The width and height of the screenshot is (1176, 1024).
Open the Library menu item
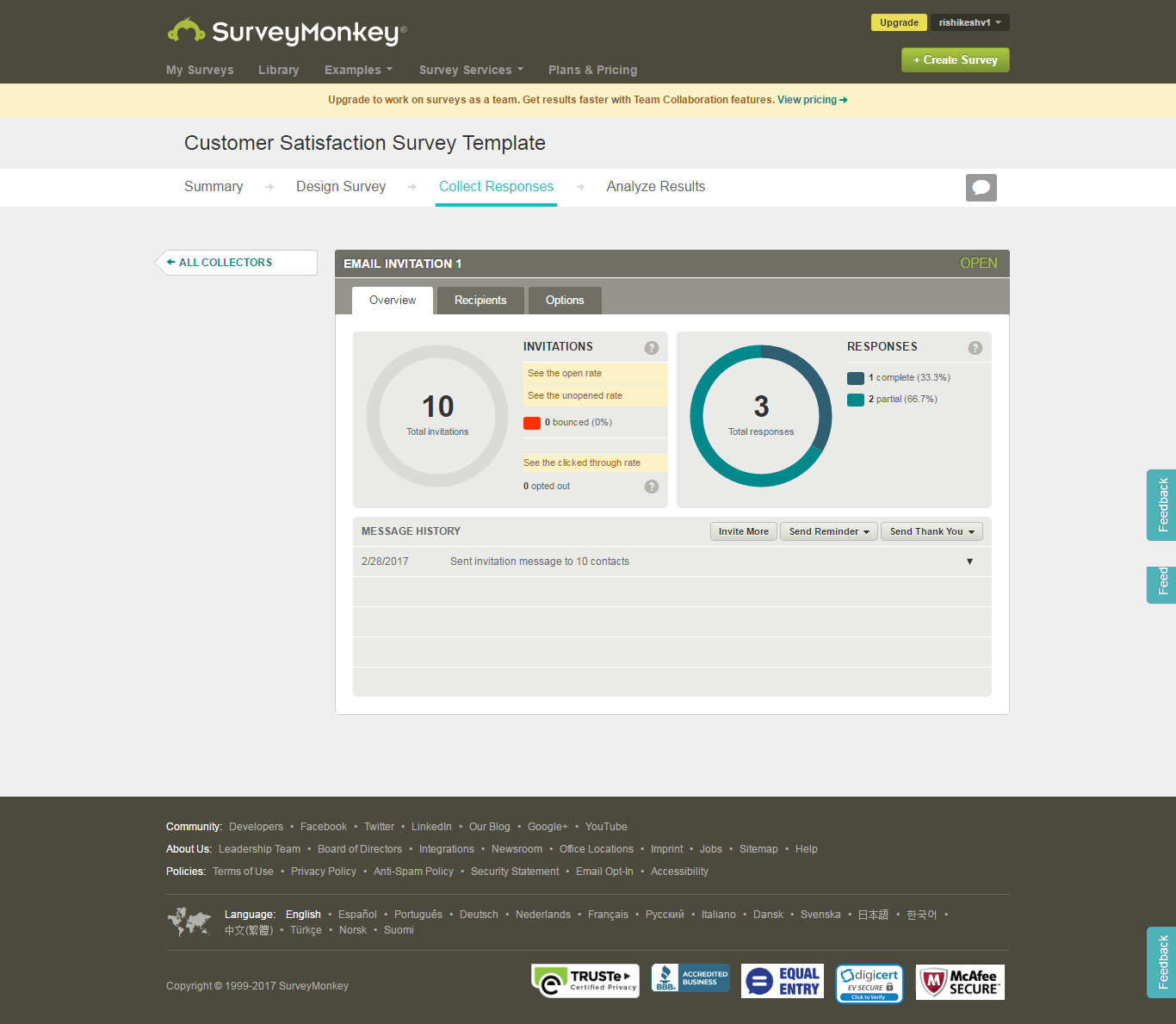pos(278,70)
